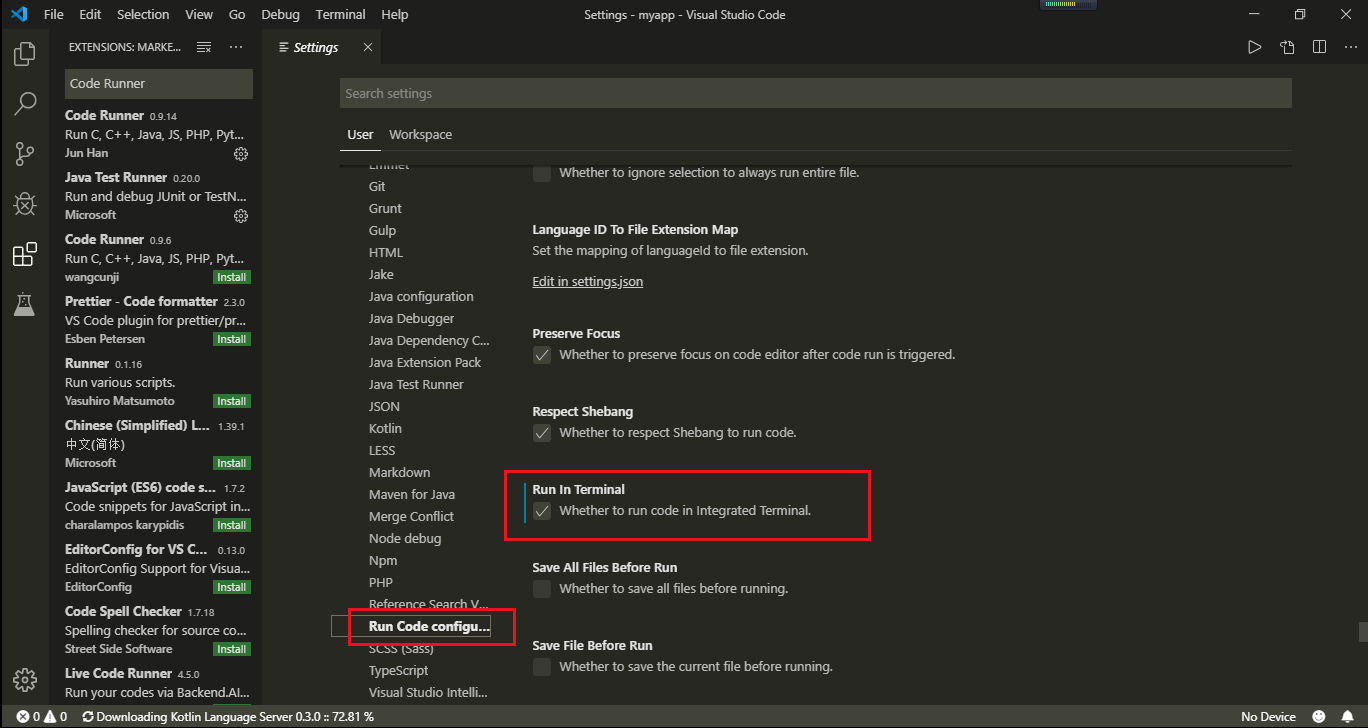Open the Explorer view in the activity bar
Image resolution: width=1368 pixels, height=728 pixels.
[x=24, y=54]
